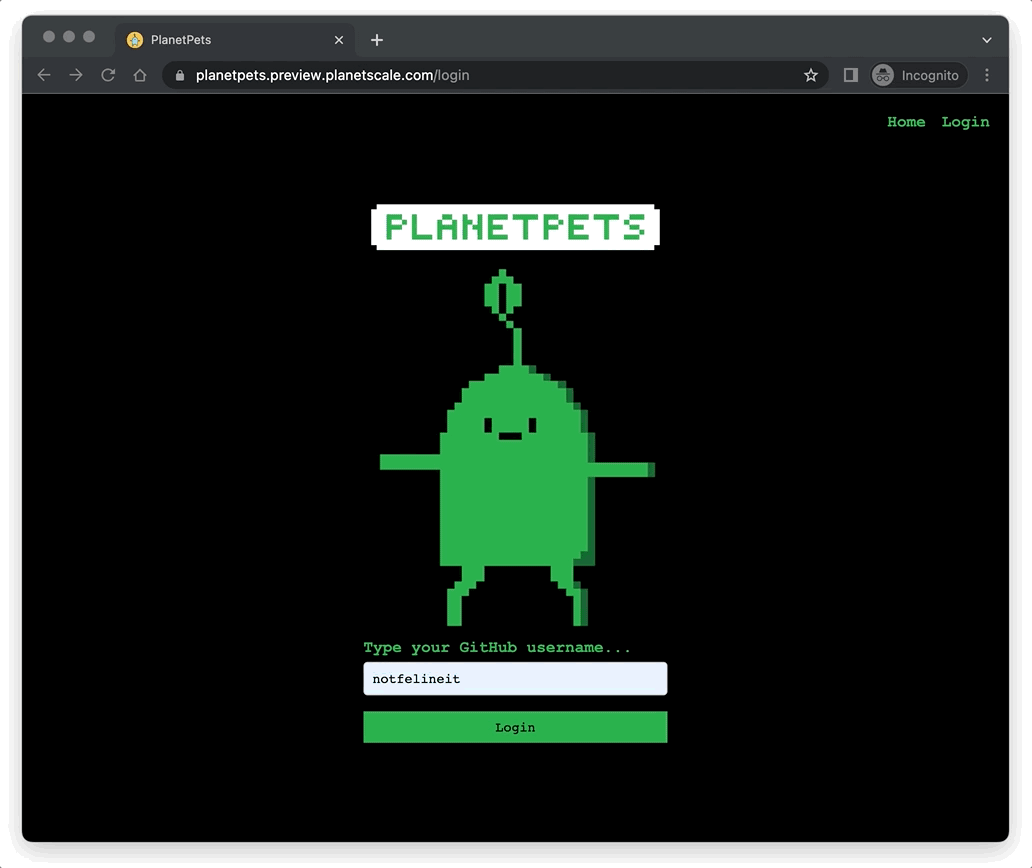Open the browser home page icon
The height and width of the screenshot is (868, 1032).
pyautogui.click(x=140, y=75)
